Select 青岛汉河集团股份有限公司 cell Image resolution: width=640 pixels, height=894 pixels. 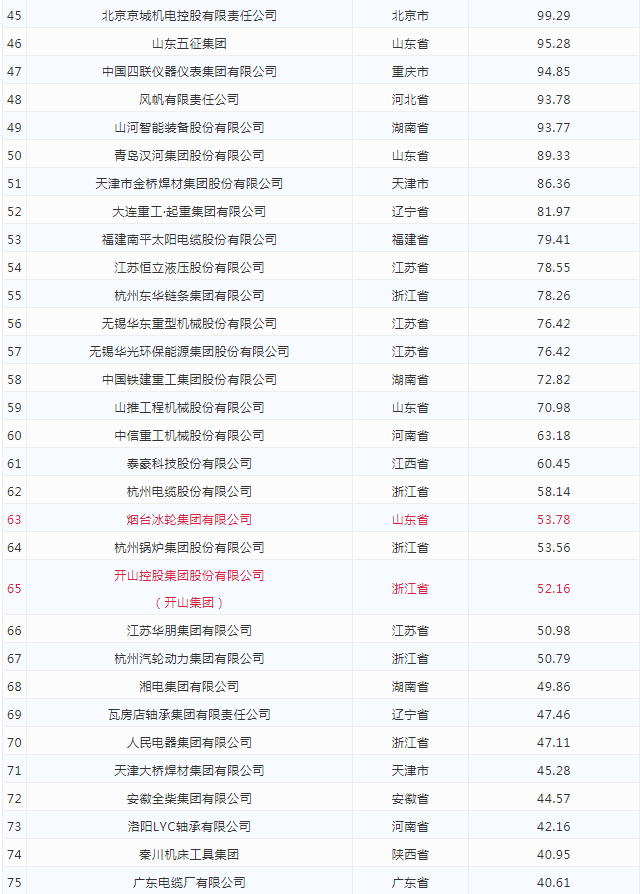point(189,155)
